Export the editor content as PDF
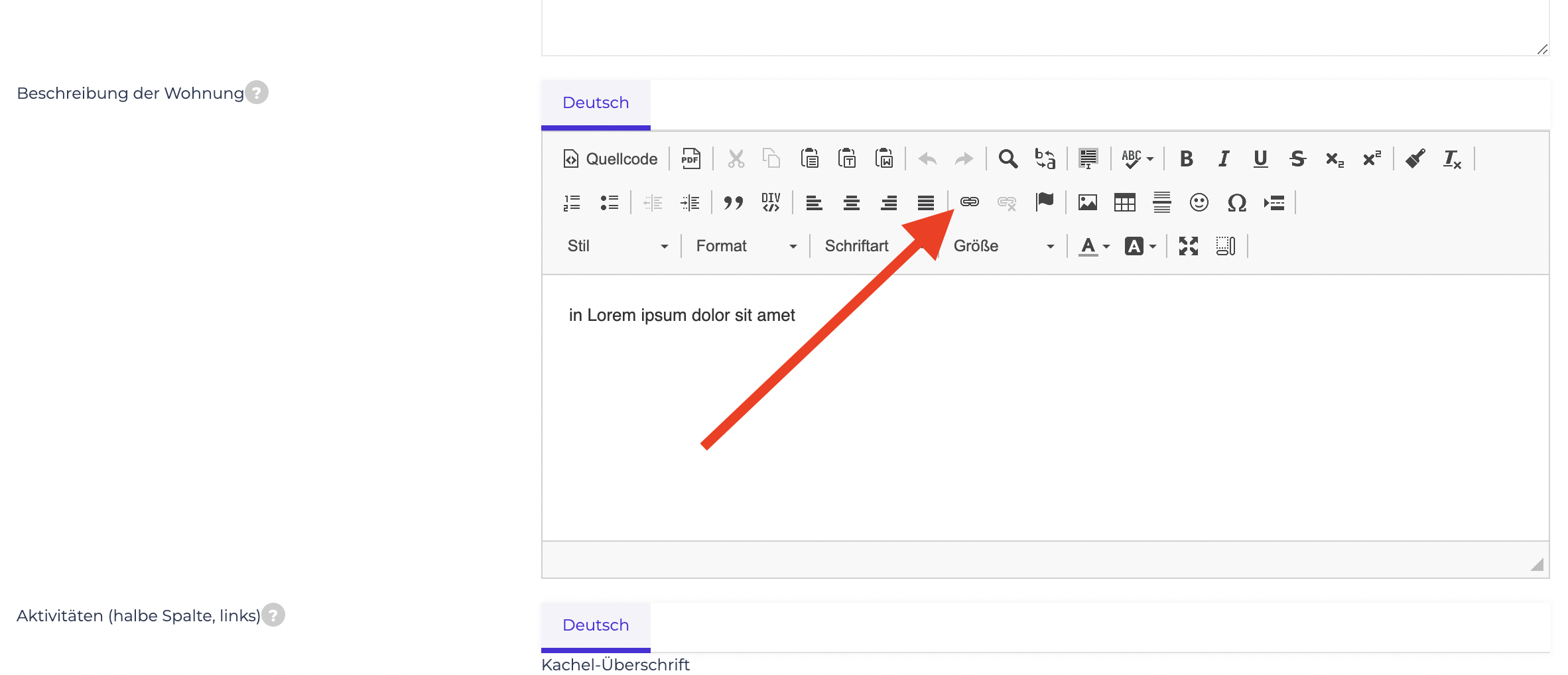Viewport: 1568px width, 675px height. coord(691,159)
